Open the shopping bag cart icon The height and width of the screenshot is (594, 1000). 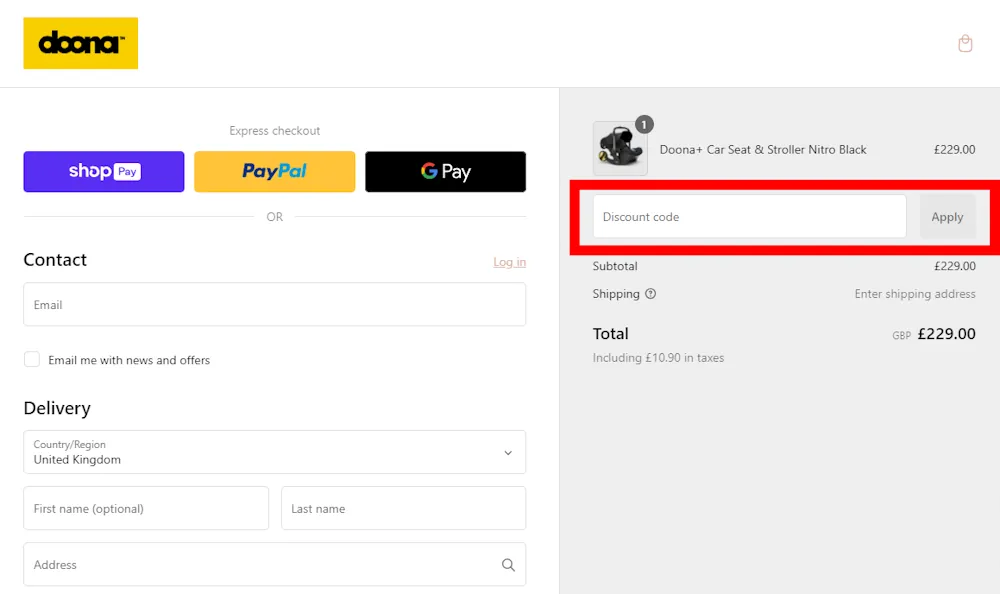965,43
